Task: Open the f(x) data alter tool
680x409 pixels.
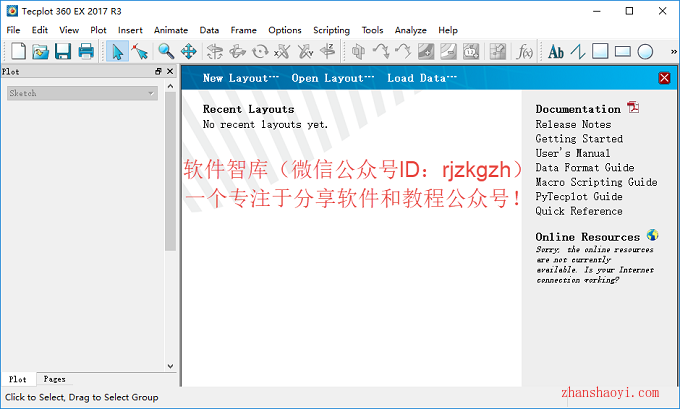Action: tap(524, 52)
